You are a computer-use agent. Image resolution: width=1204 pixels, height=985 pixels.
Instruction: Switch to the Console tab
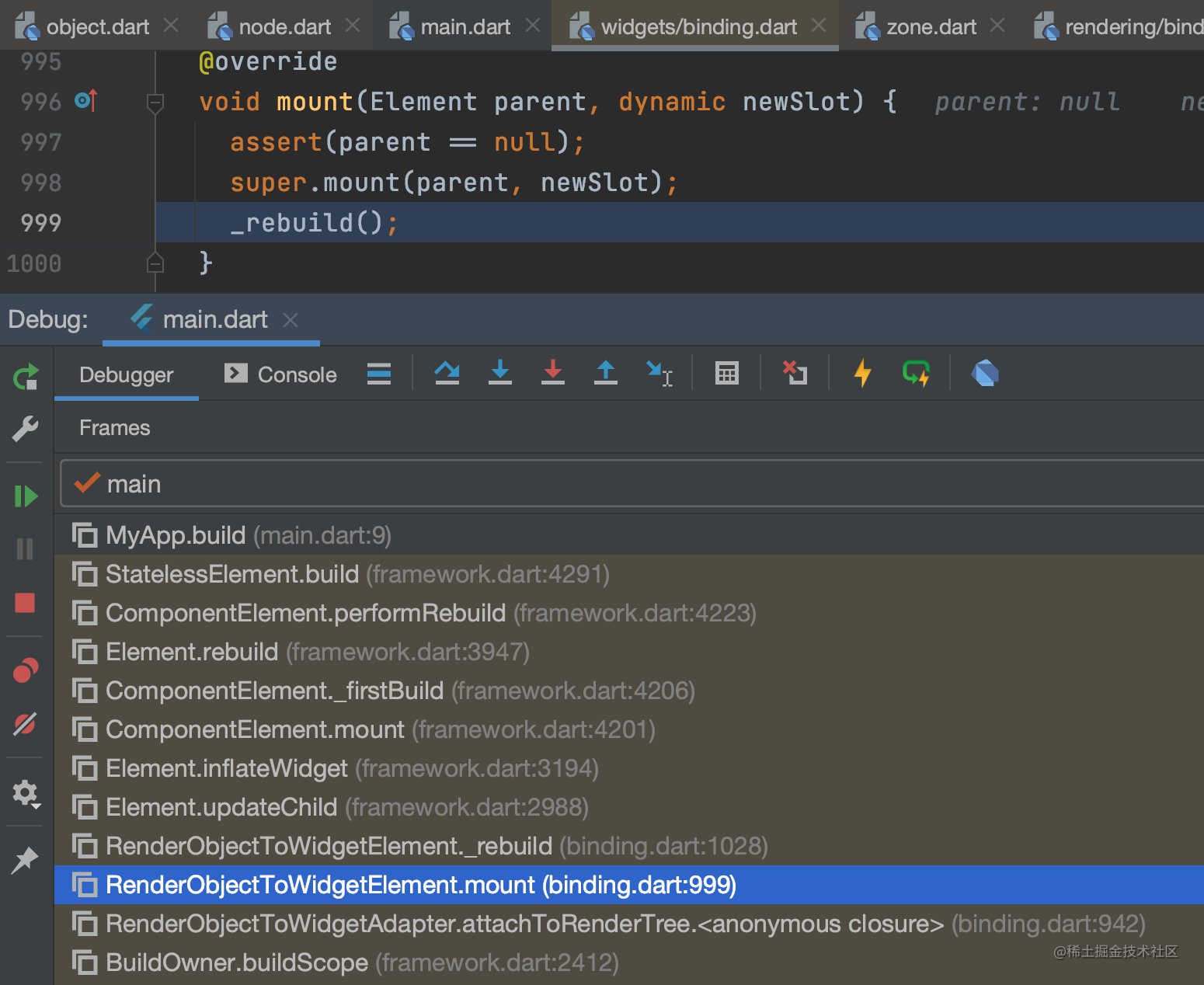click(x=280, y=374)
